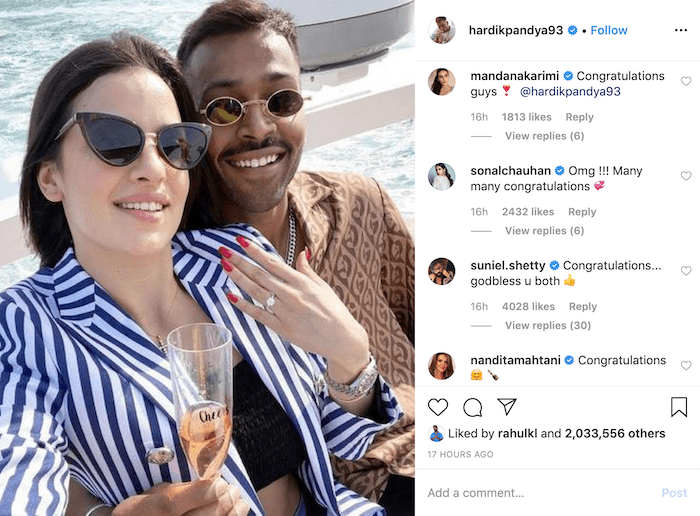Image resolution: width=700 pixels, height=516 pixels.
Task: Open comments with the speech bubble icon
Action: [x=472, y=407]
